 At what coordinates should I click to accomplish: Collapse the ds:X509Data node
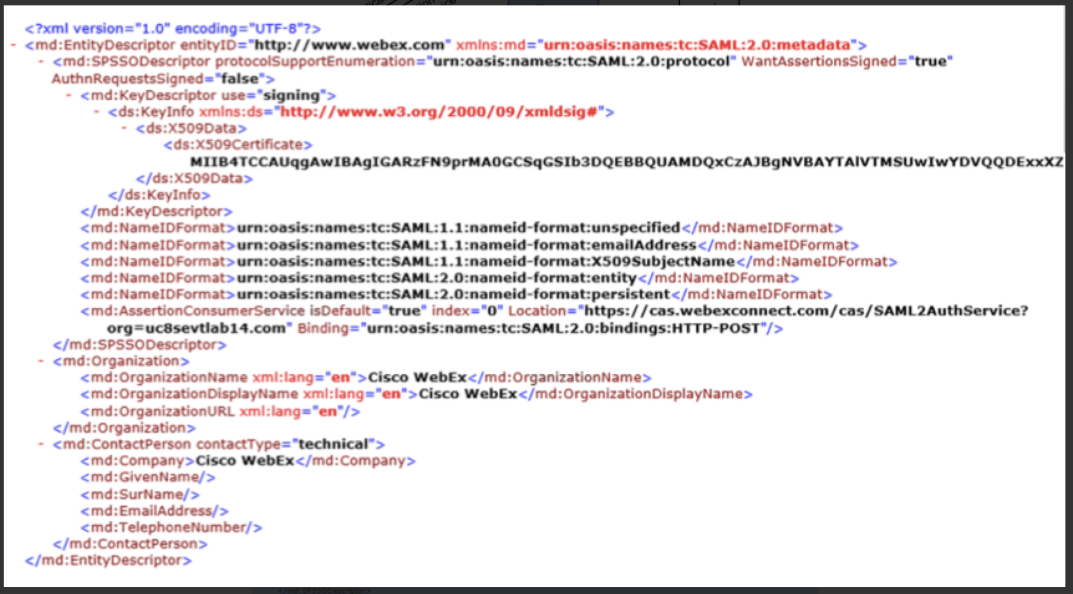[124, 128]
